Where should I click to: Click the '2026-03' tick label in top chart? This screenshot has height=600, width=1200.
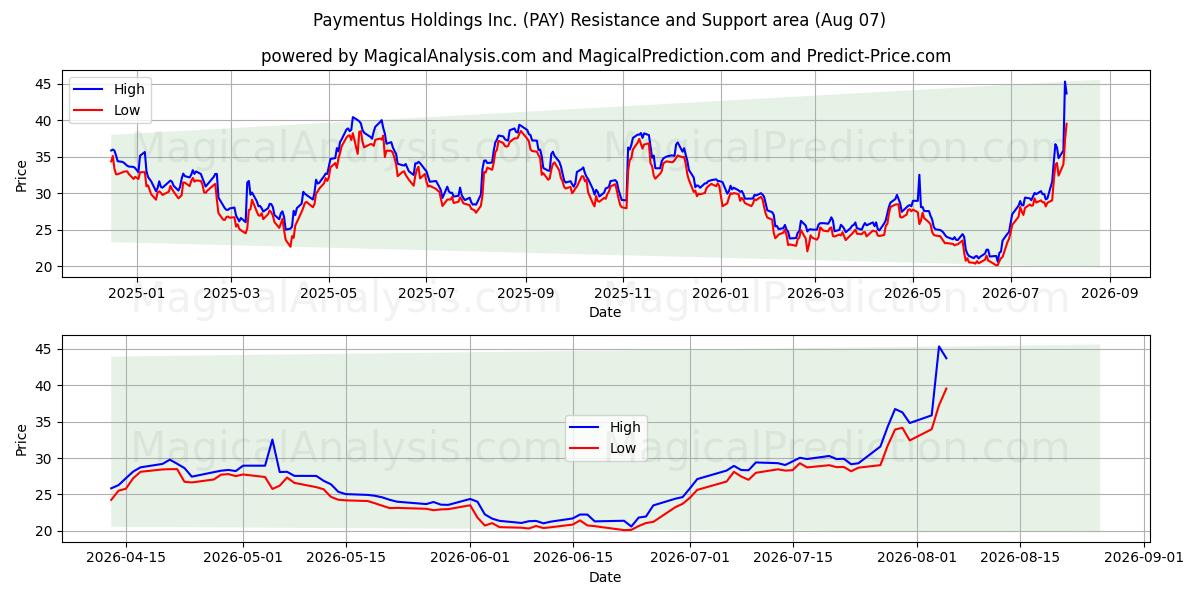(x=816, y=293)
